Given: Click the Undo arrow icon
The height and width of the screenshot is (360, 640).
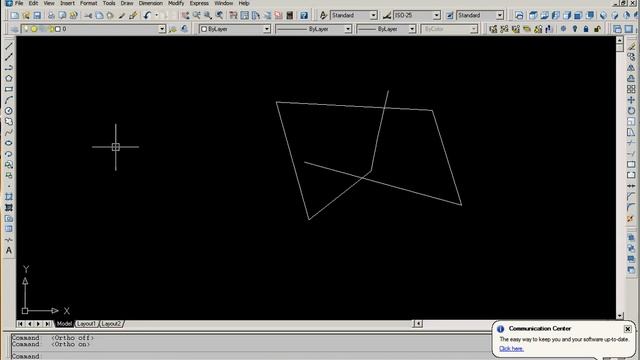Looking at the screenshot, I should click(147, 16).
